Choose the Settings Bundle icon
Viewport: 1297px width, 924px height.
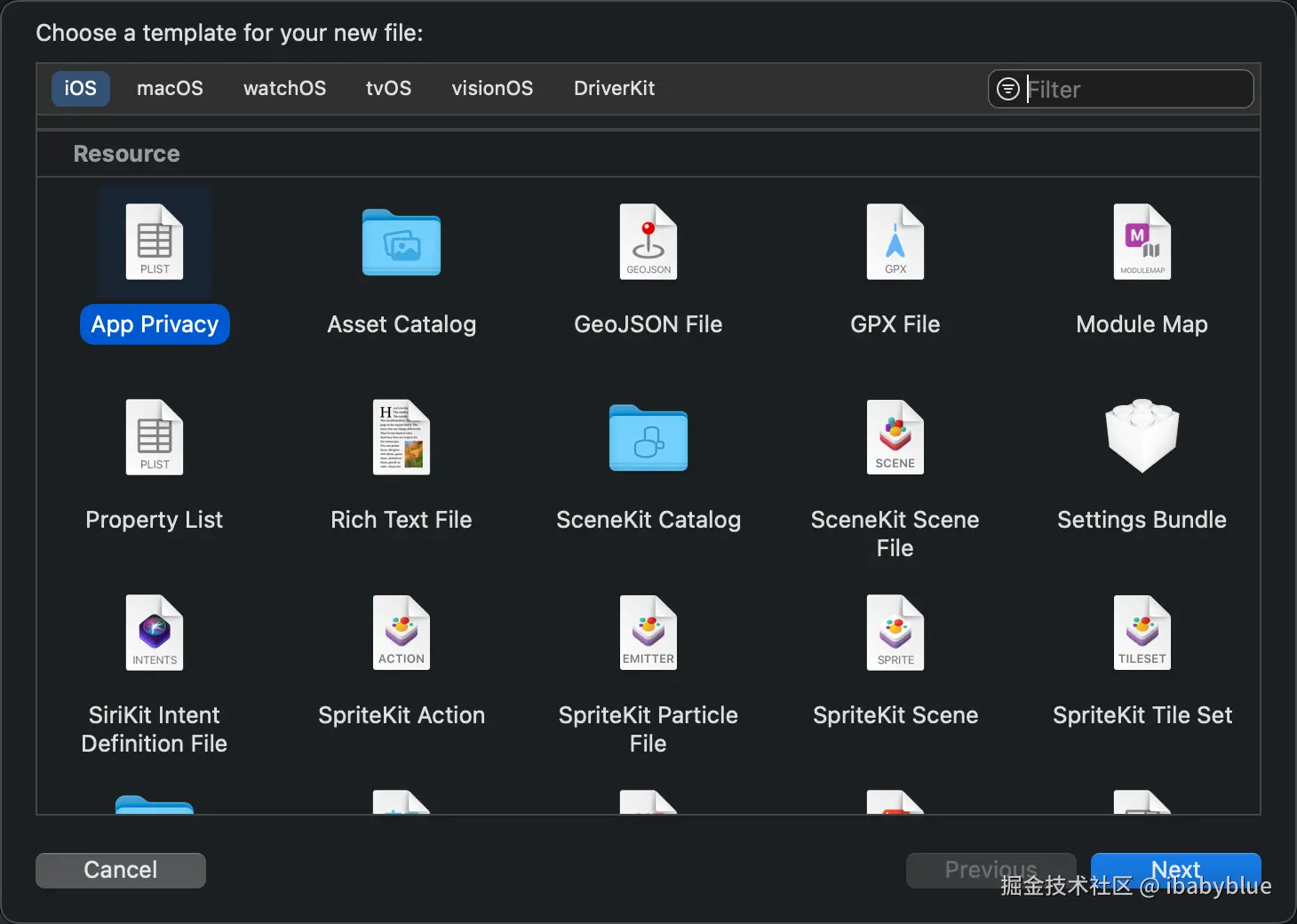pyautogui.click(x=1142, y=435)
